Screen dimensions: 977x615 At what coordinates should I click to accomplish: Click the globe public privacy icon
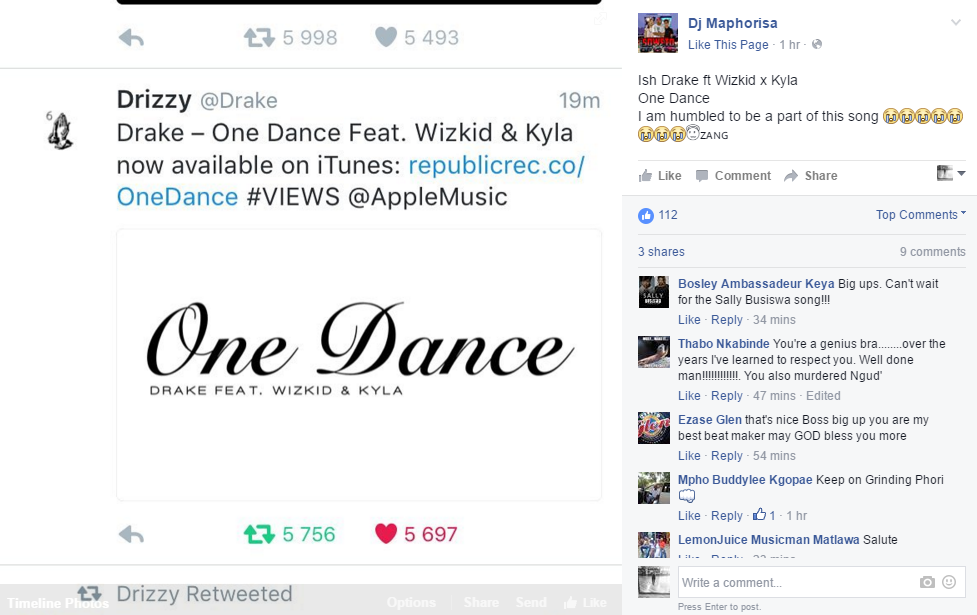(817, 44)
